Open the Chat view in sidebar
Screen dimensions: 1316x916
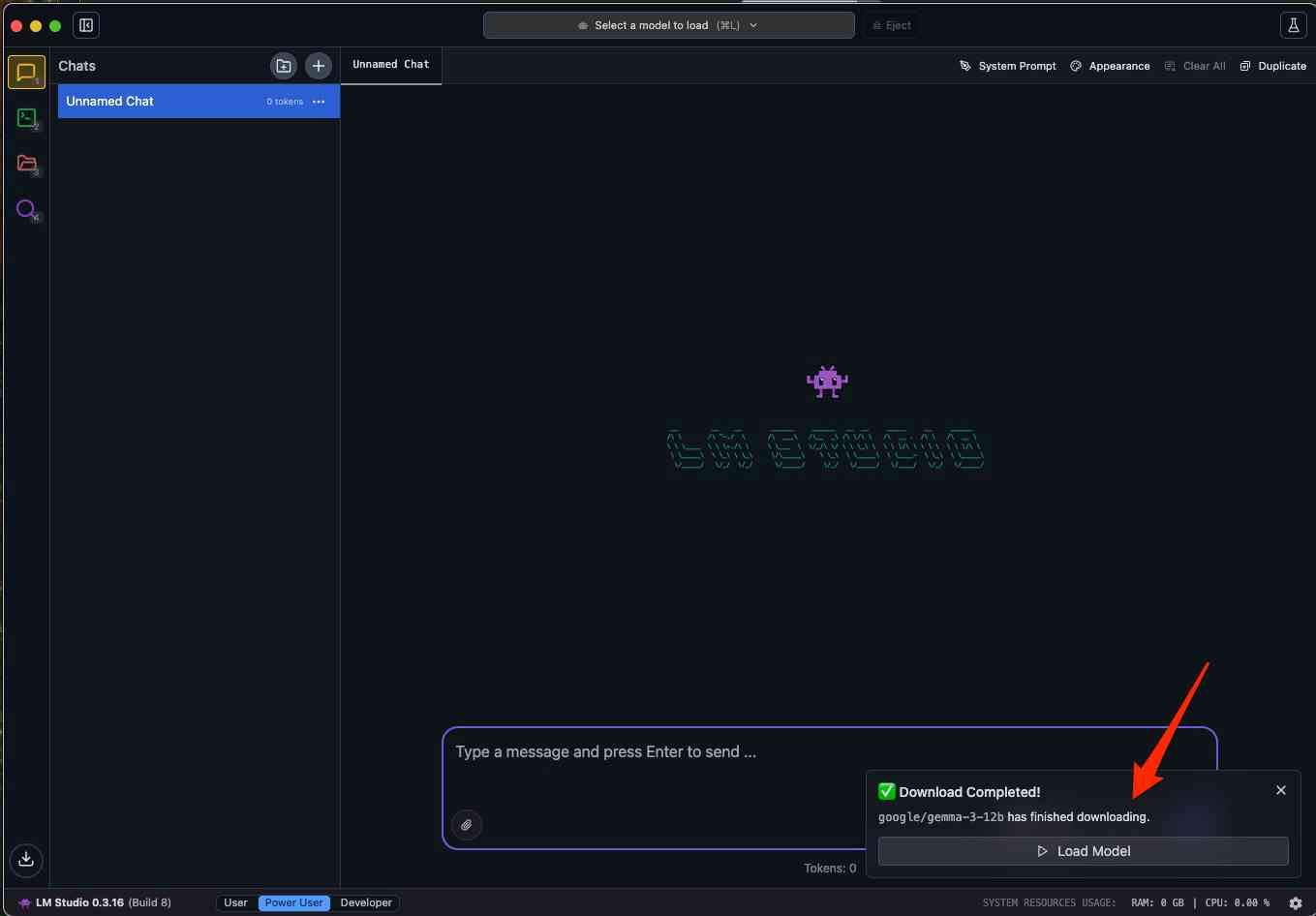pos(26,73)
